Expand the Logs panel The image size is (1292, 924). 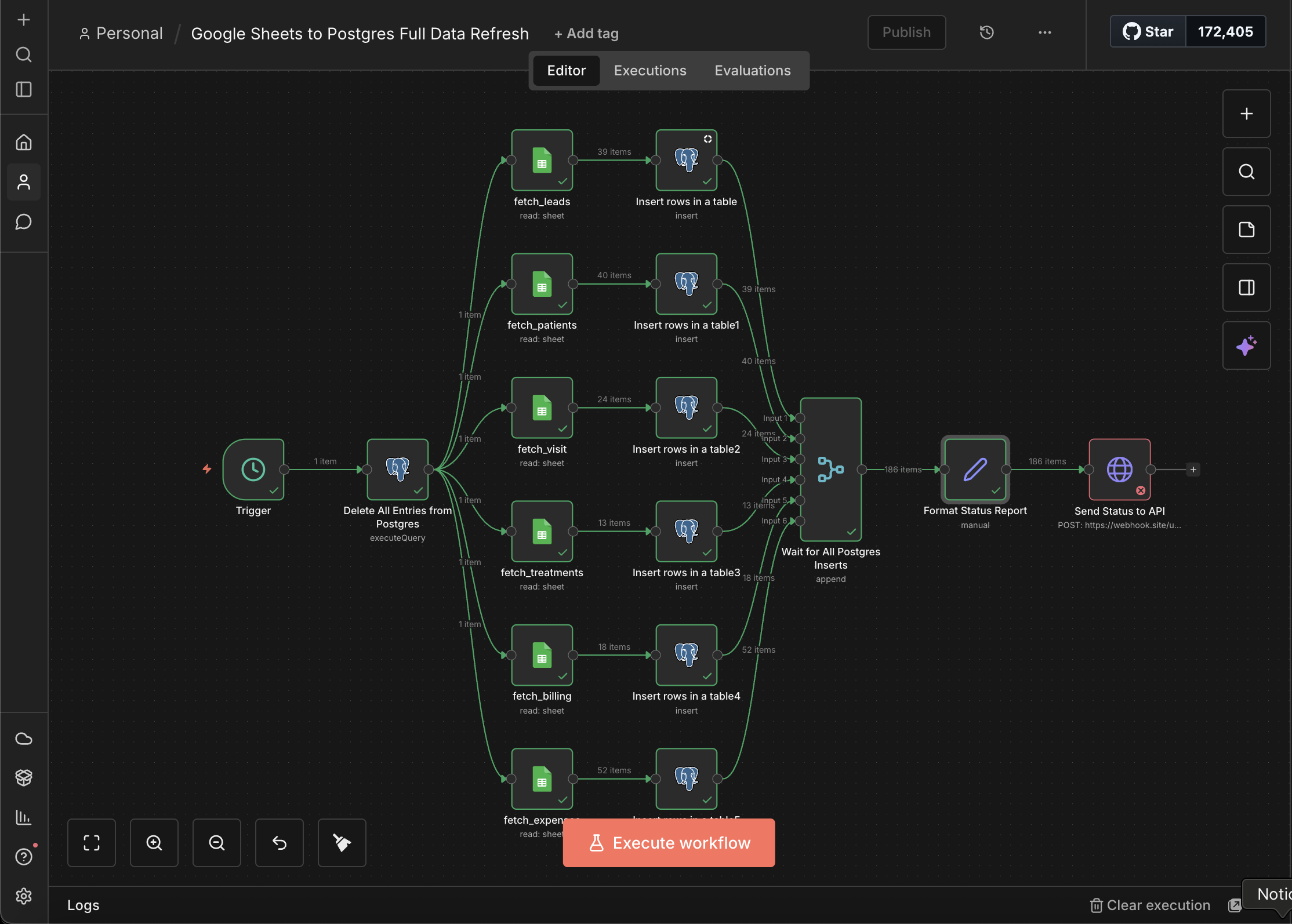pyautogui.click(x=83, y=904)
